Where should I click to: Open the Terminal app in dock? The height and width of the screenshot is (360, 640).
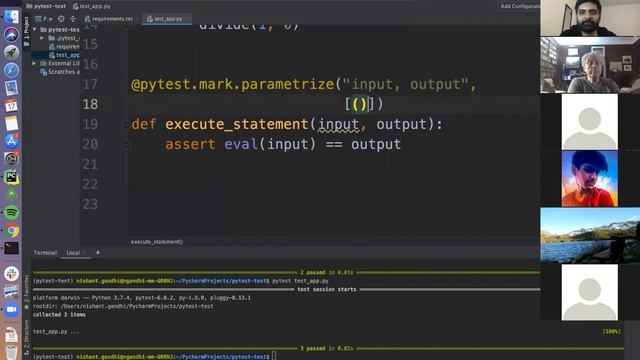pyautogui.click(x=11, y=248)
